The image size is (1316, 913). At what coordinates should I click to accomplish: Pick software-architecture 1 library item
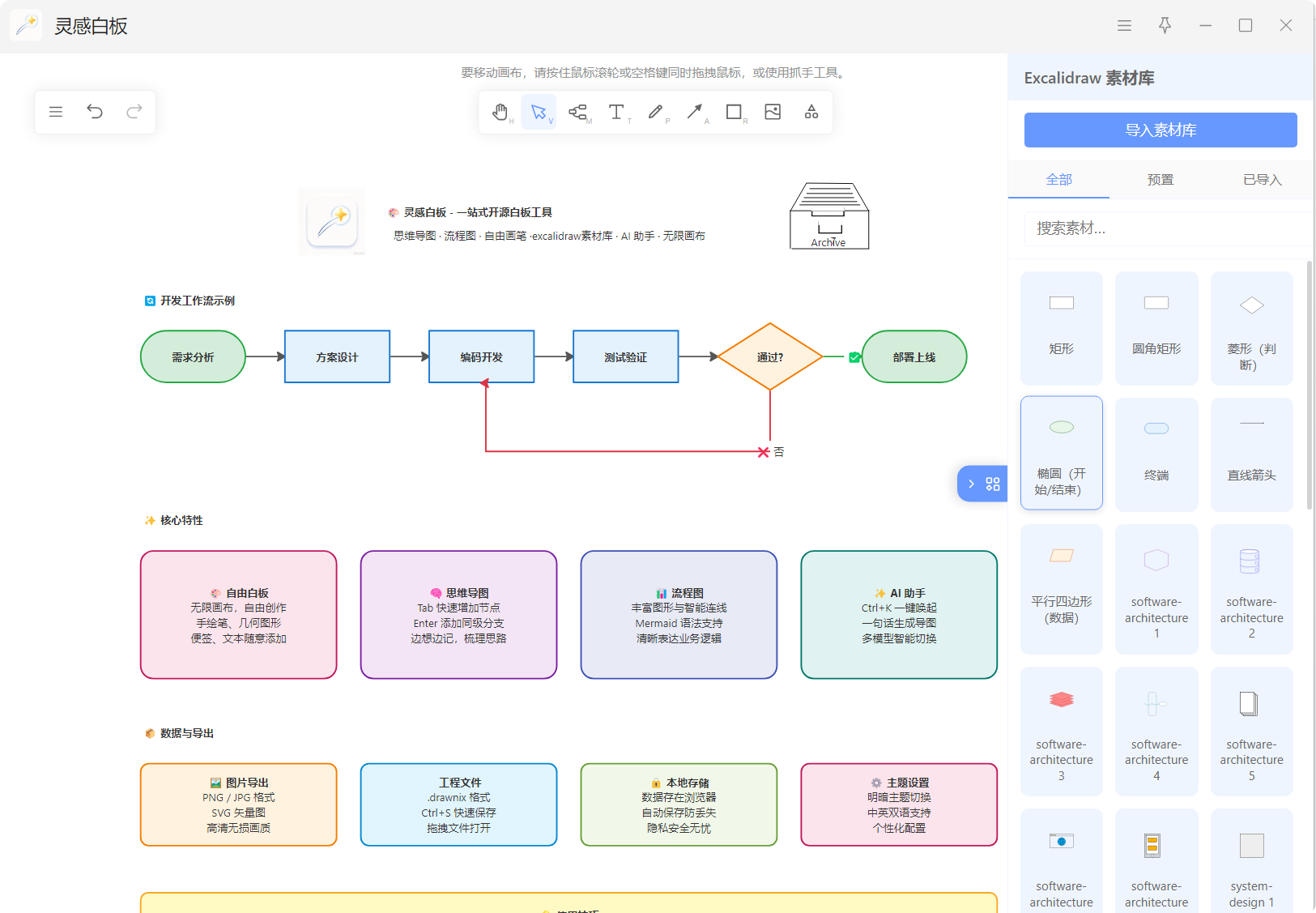coord(1156,589)
